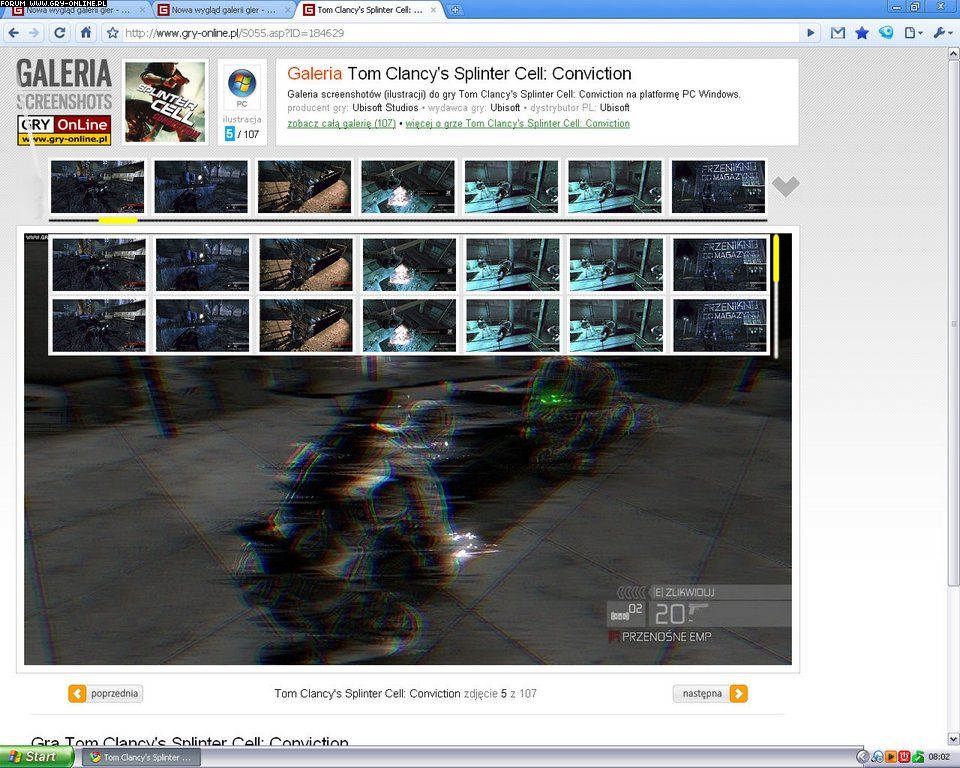960x768 pixels.
Task: Go to the next image with następna
Action: click(710, 693)
